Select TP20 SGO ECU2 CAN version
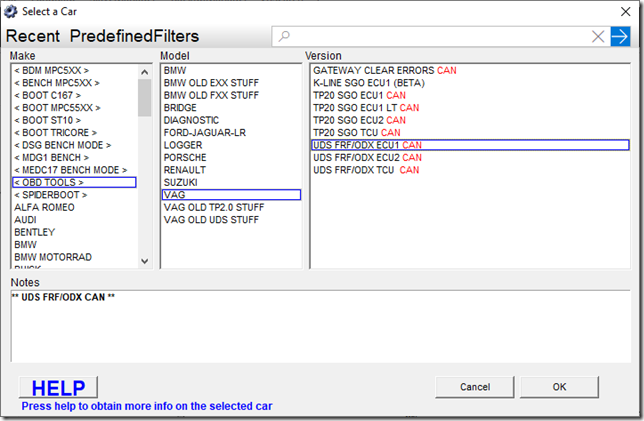This screenshot has width=644, height=421. click(x=470, y=120)
